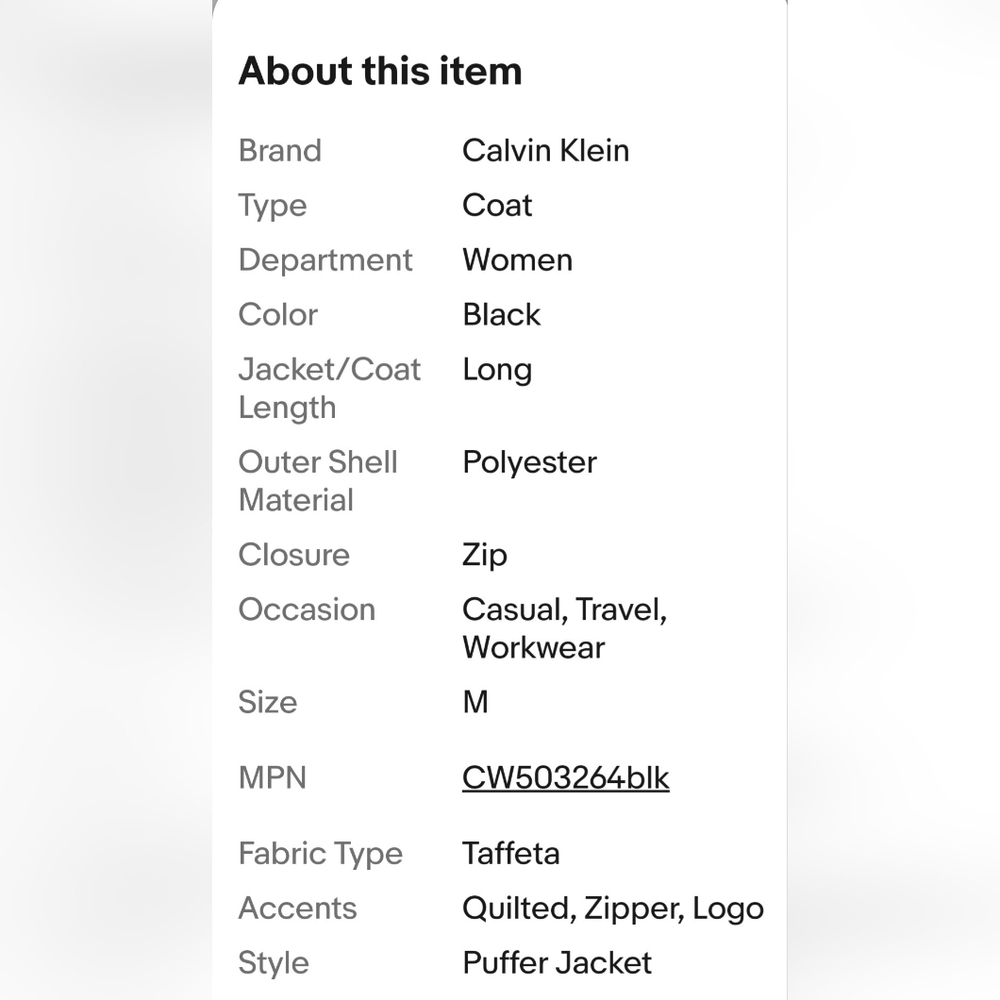
Task: Click the Size M value
Action: [476, 702]
